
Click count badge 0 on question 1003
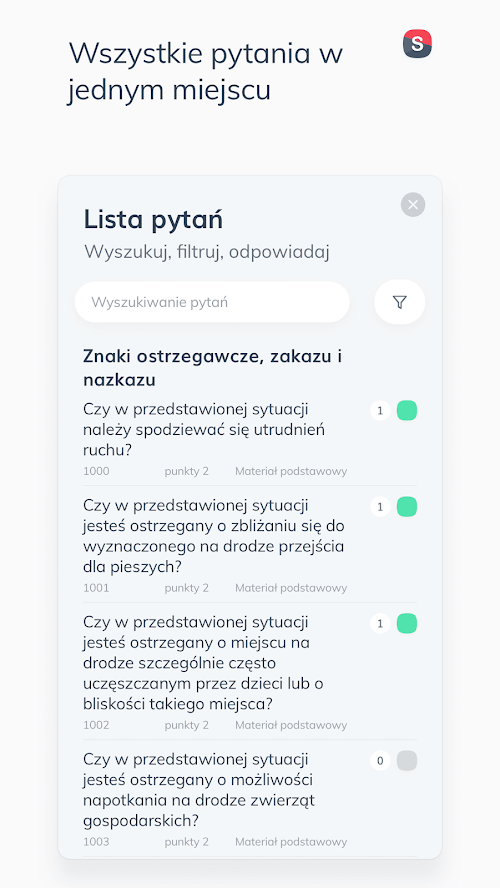(x=380, y=761)
